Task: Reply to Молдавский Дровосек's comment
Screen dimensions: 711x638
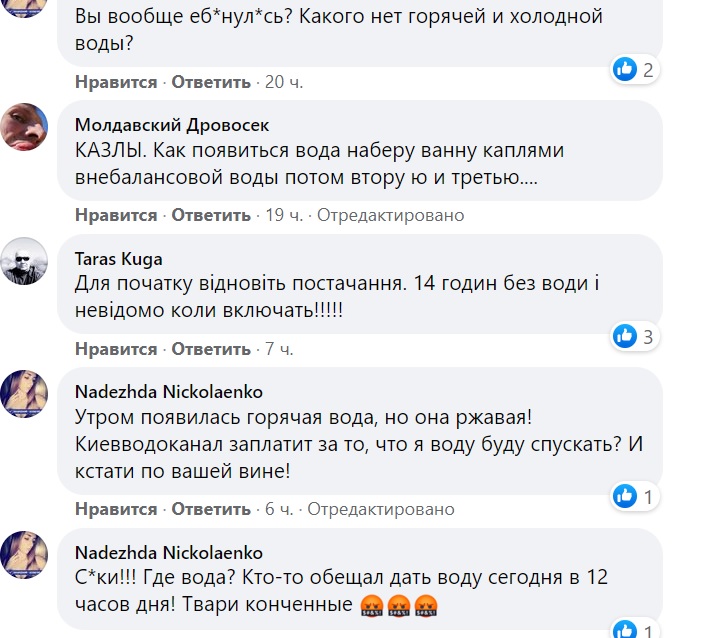Action: (211, 215)
